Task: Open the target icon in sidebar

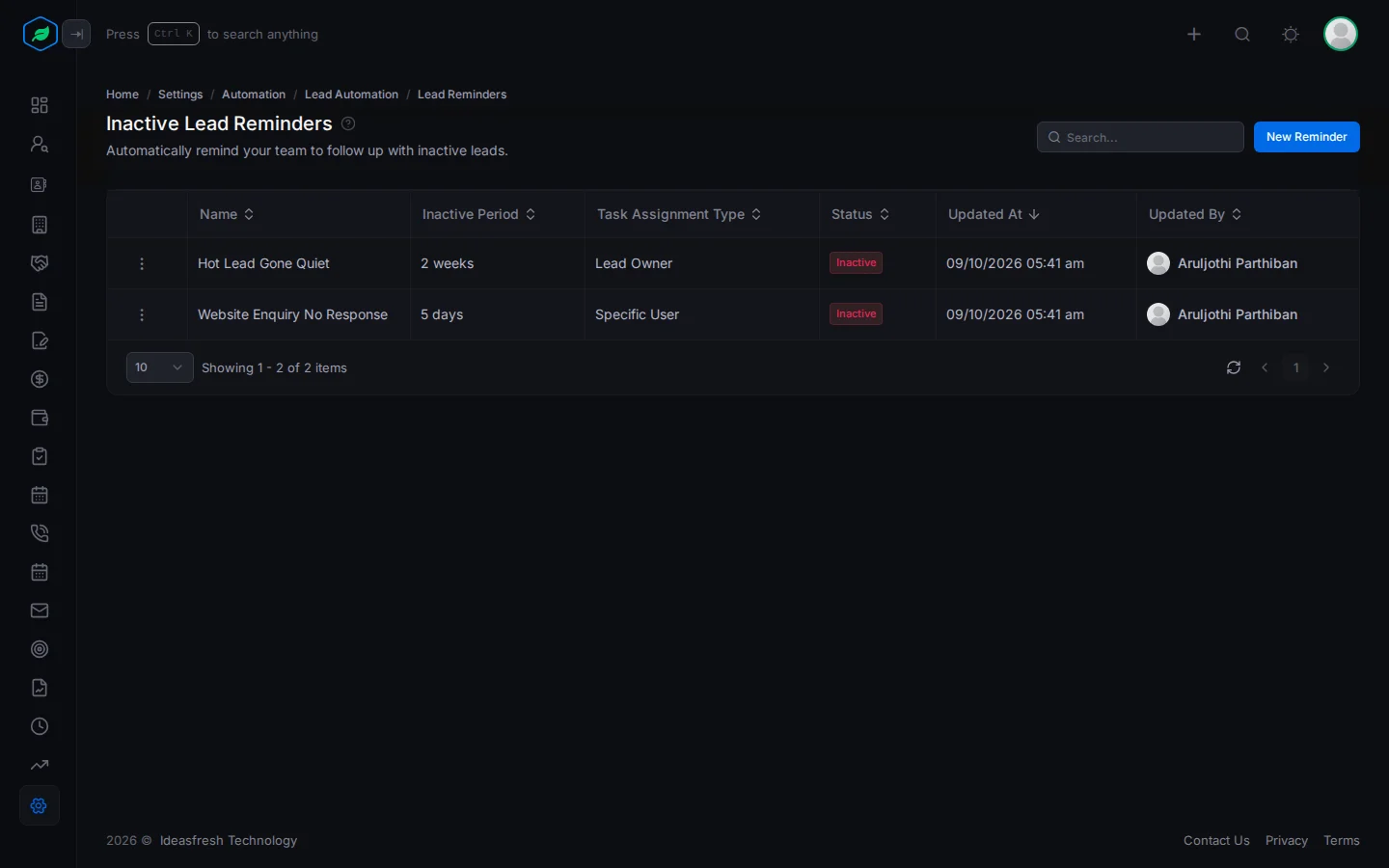Action: (x=40, y=649)
